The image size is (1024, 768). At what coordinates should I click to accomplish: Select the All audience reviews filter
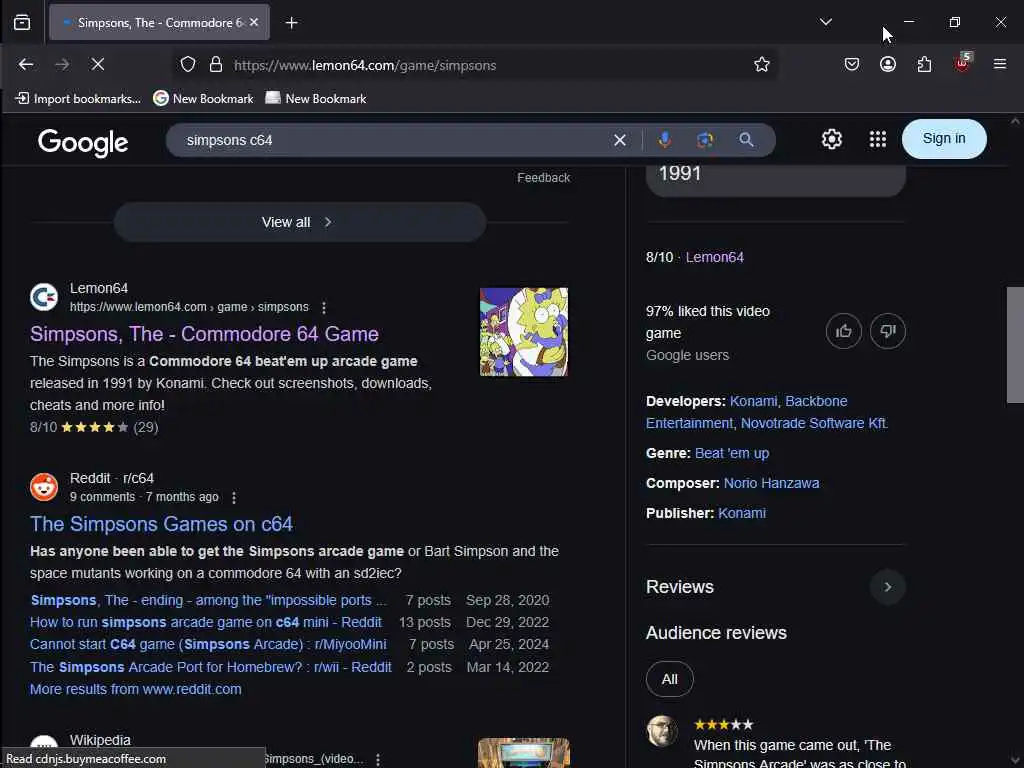coord(669,679)
